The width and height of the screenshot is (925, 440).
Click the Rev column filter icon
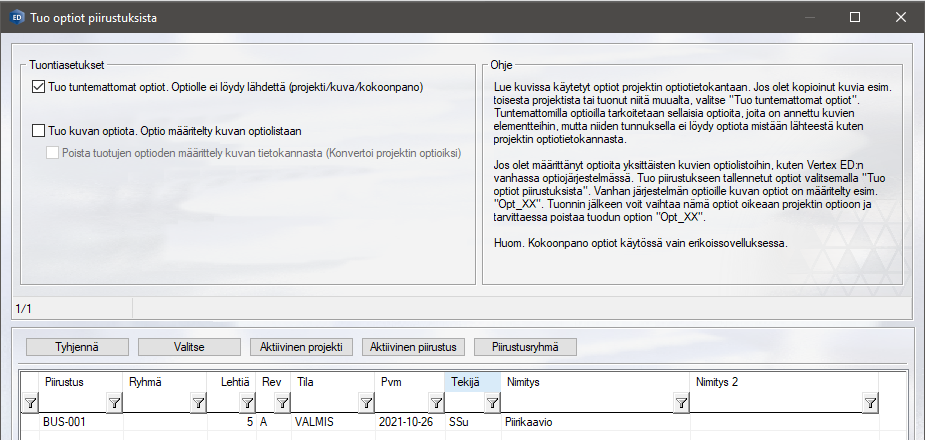point(281,402)
